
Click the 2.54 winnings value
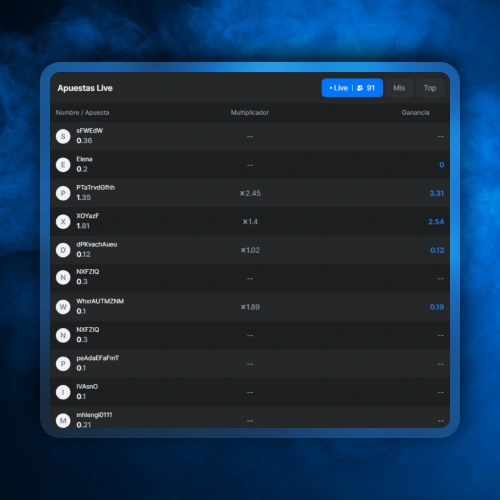pos(436,222)
